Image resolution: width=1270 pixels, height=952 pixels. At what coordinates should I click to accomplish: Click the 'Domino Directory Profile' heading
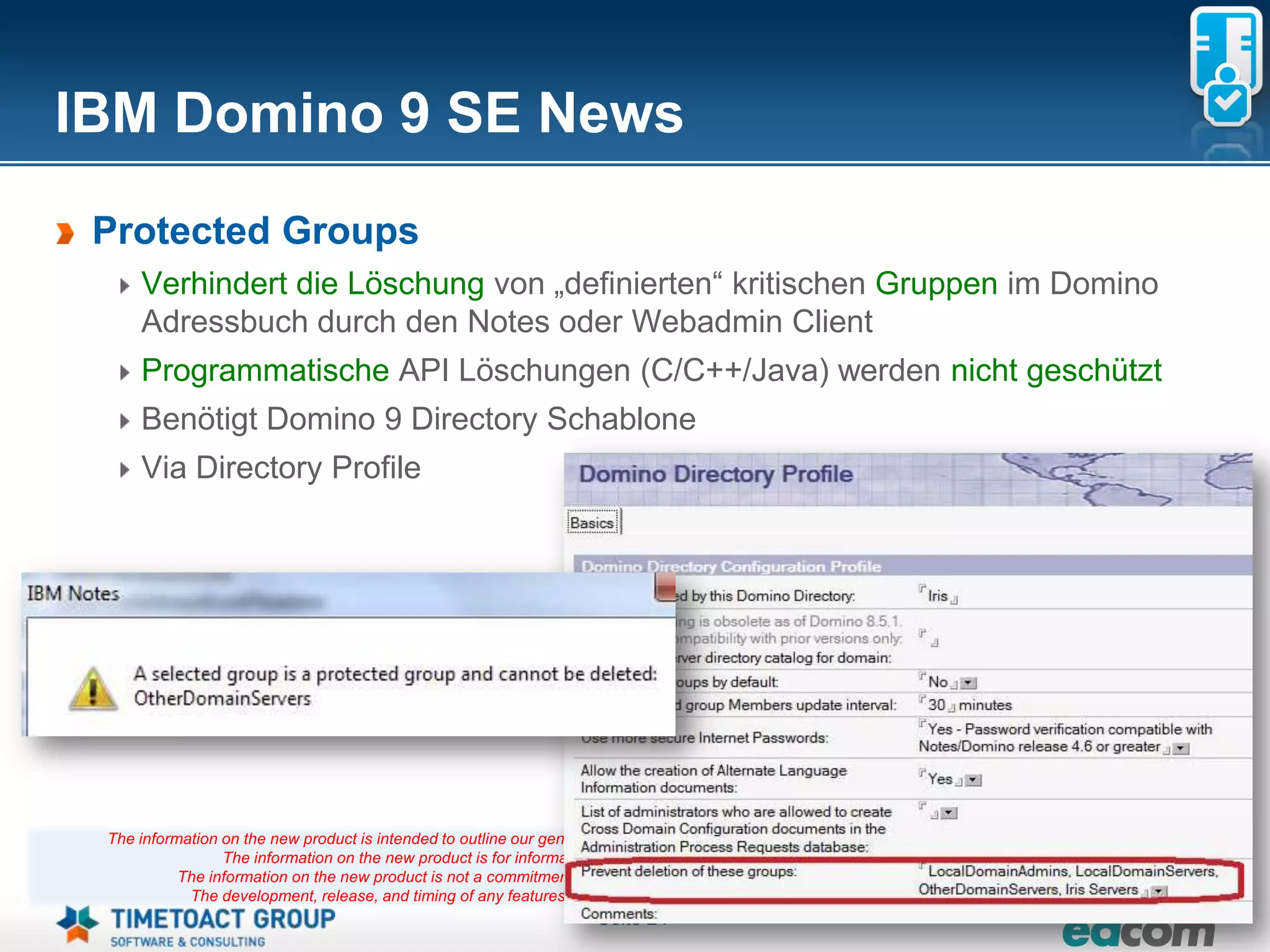[x=716, y=474]
